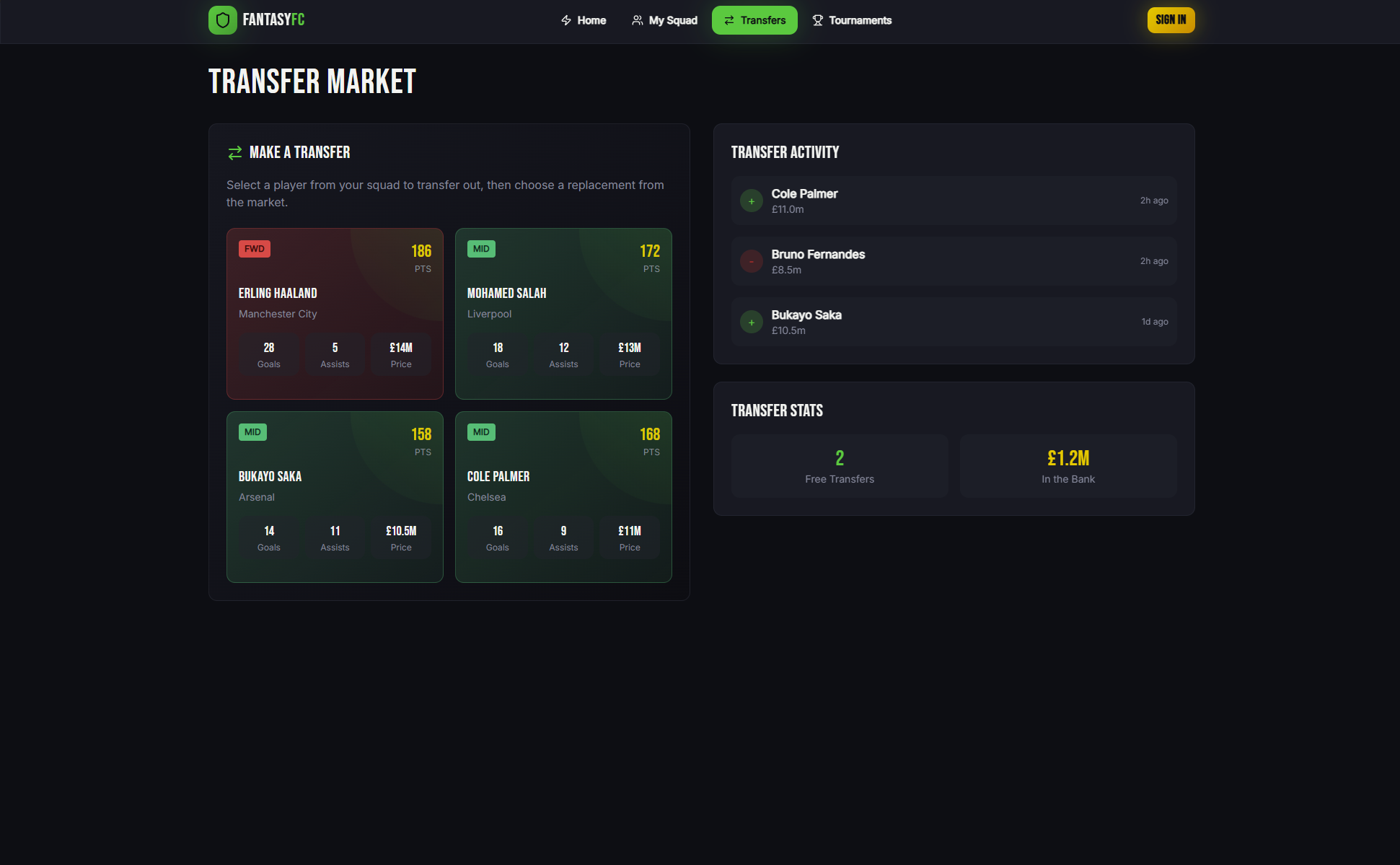Click green plus icon next to Cole Palmer
The image size is (1400, 865).
pyautogui.click(x=751, y=201)
